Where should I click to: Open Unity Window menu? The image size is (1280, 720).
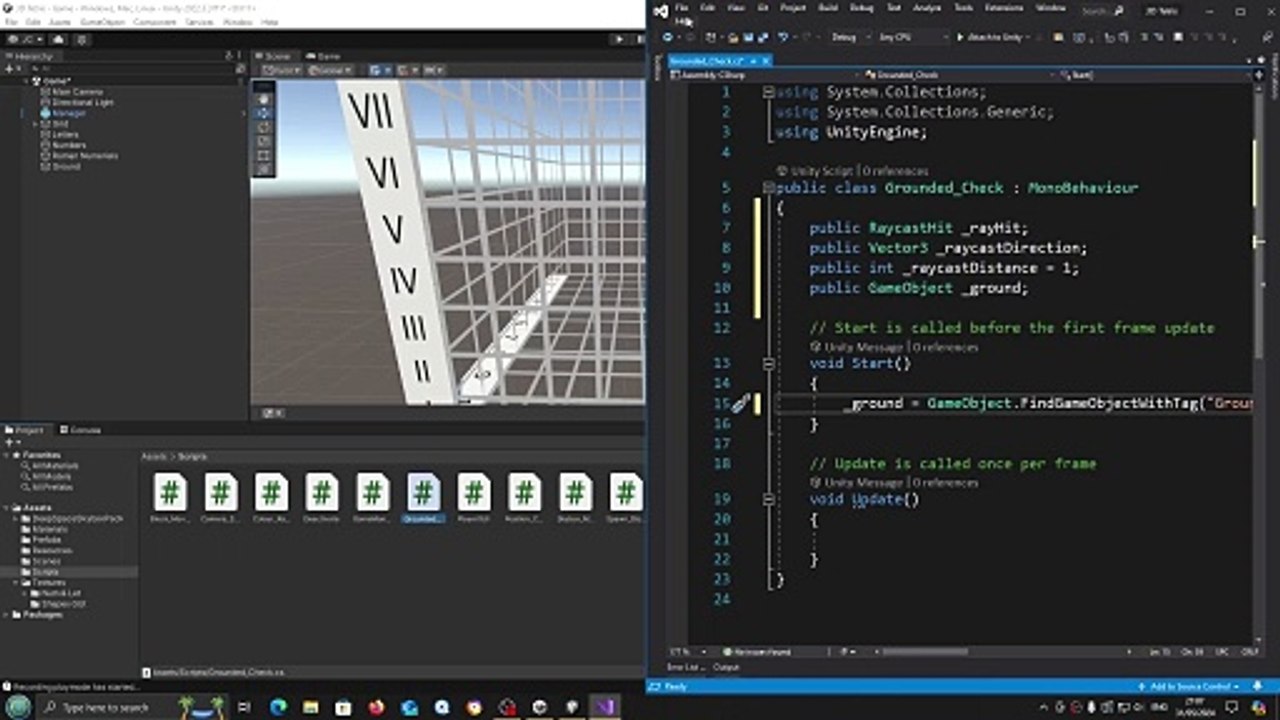click(x=238, y=21)
